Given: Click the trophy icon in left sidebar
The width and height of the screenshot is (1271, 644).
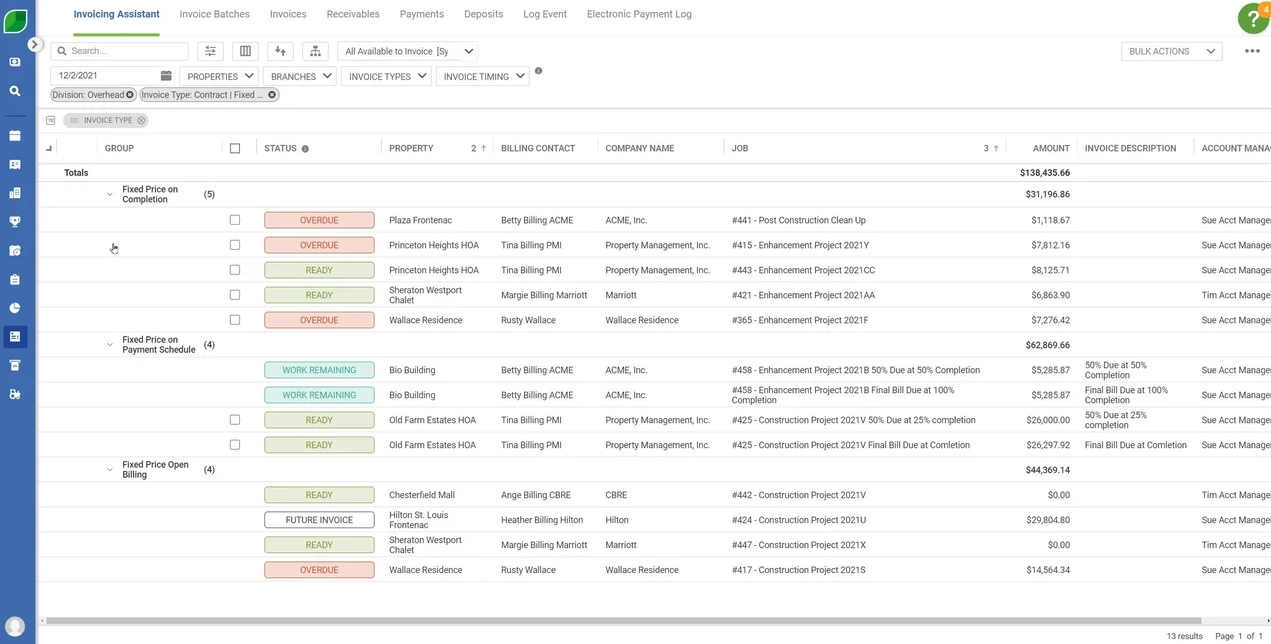Looking at the screenshot, I should pyautogui.click(x=14, y=221).
